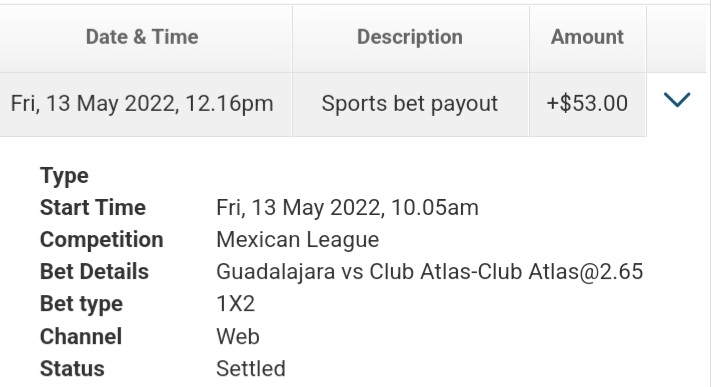The image size is (711, 387).
Task: Click the Date & Time column header
Action: [x=142, y=37]
